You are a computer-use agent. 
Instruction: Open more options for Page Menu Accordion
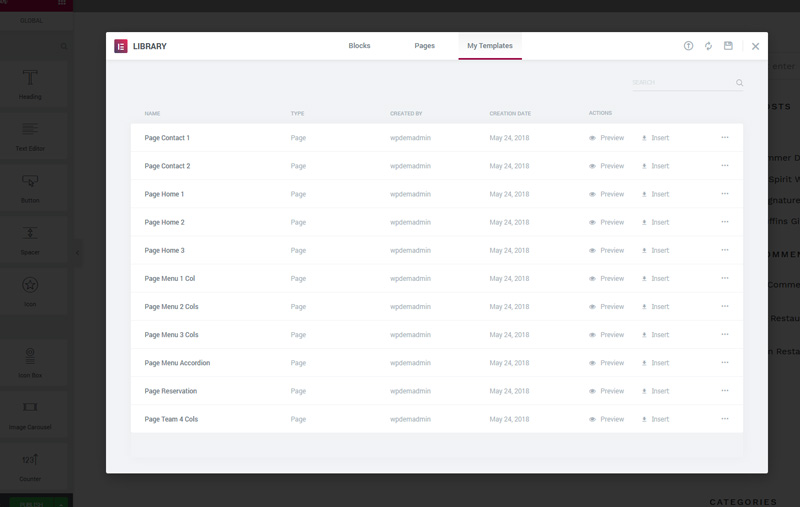pos(725,363)
